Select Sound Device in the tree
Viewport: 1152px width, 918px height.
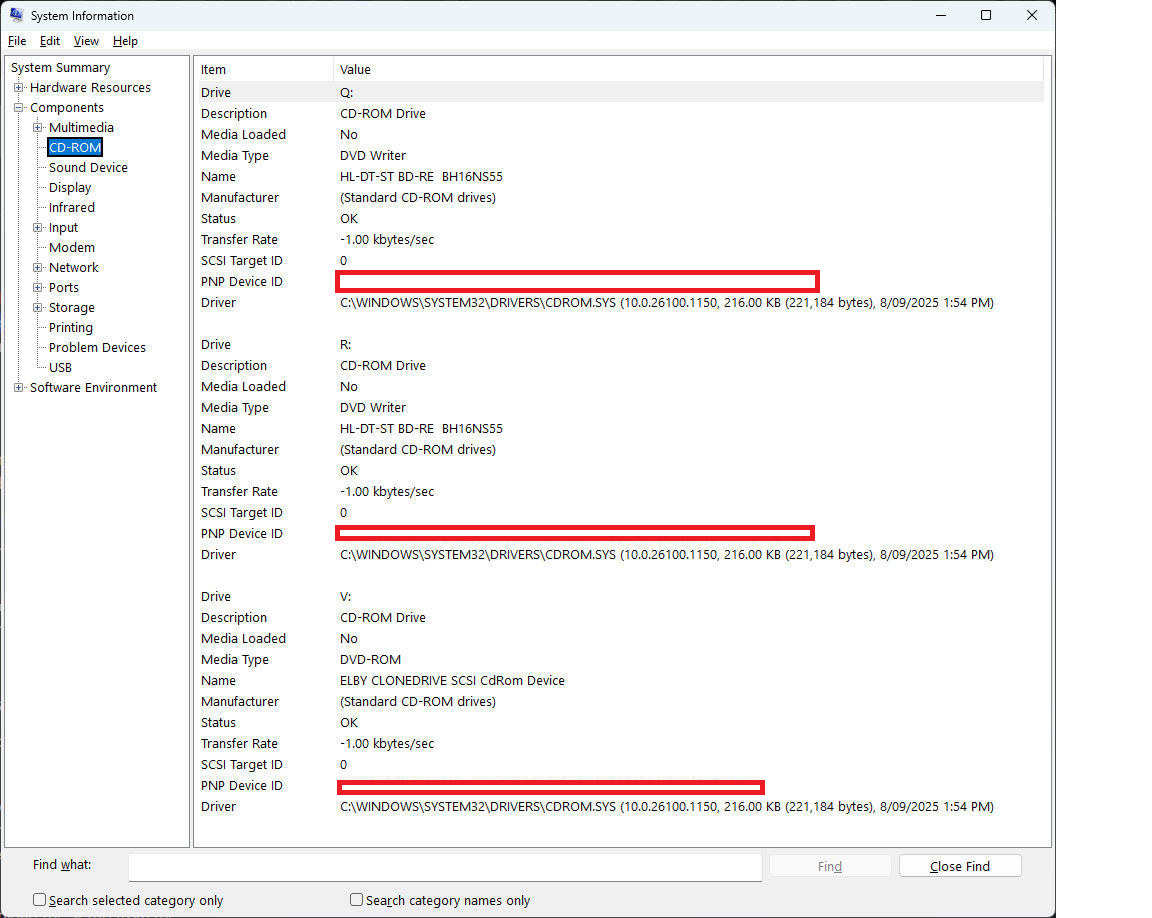tap(88, 167)
